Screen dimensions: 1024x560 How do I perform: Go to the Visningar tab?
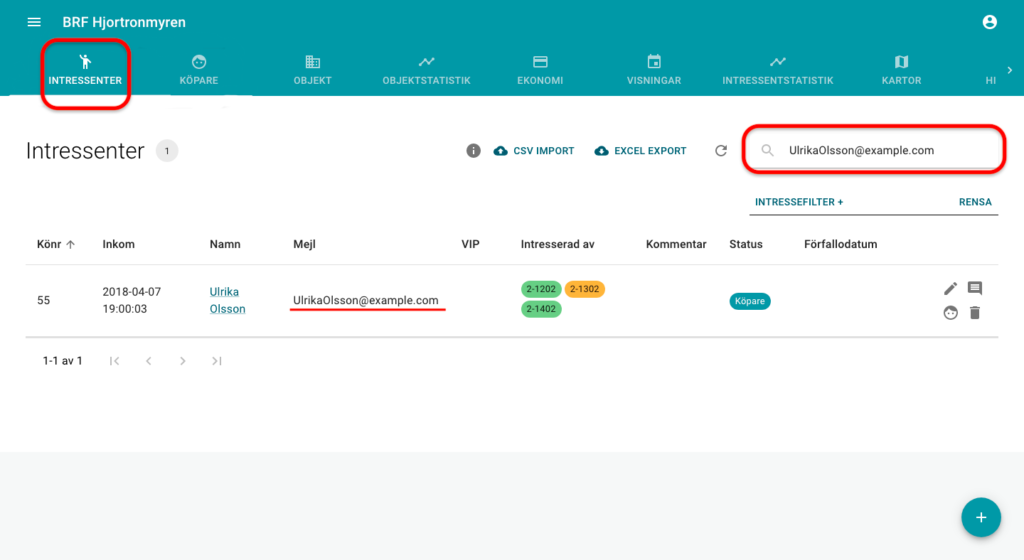point(654,69)
